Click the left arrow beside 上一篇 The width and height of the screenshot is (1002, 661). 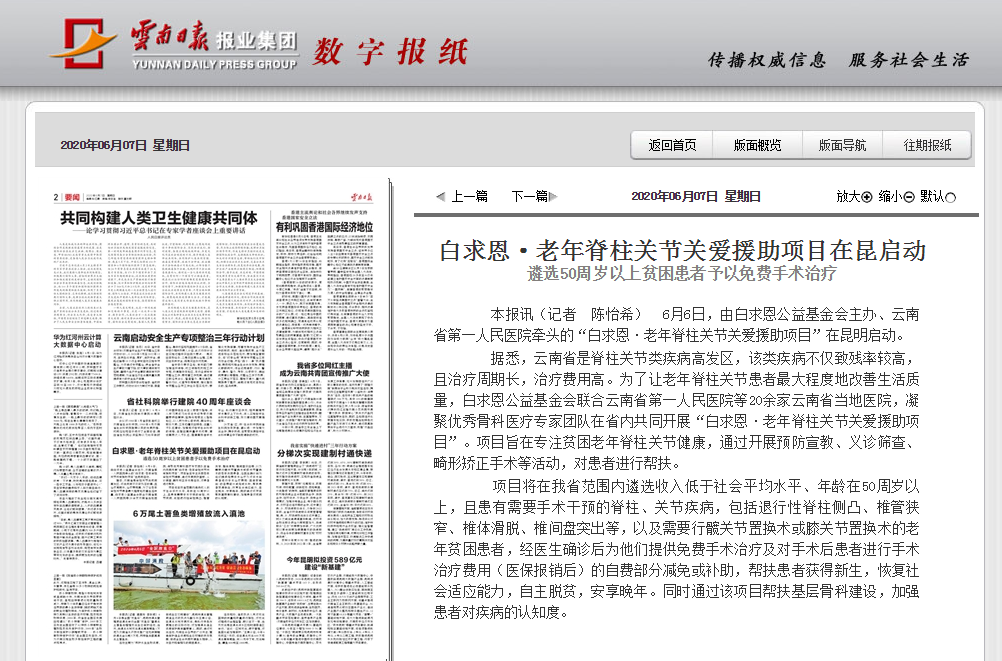click(x=441, y=196)
